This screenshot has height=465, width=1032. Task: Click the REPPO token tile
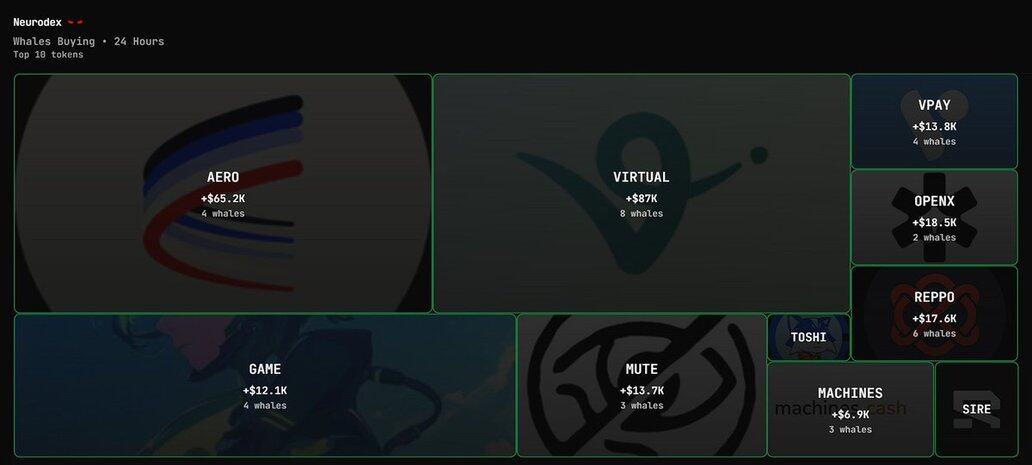935,313
